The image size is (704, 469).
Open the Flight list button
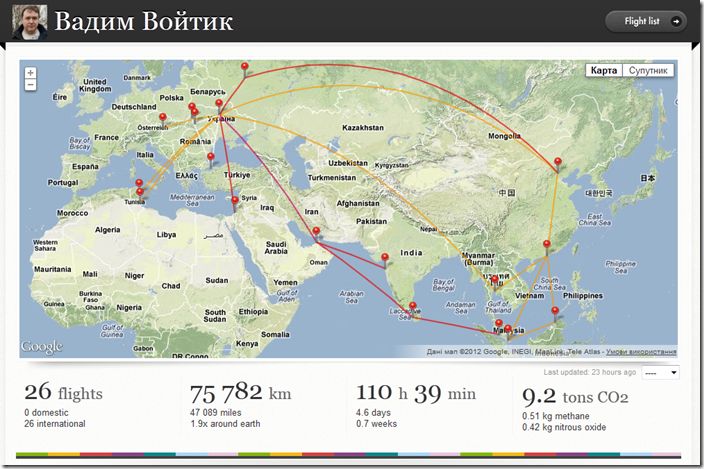[x=646, y=21]
